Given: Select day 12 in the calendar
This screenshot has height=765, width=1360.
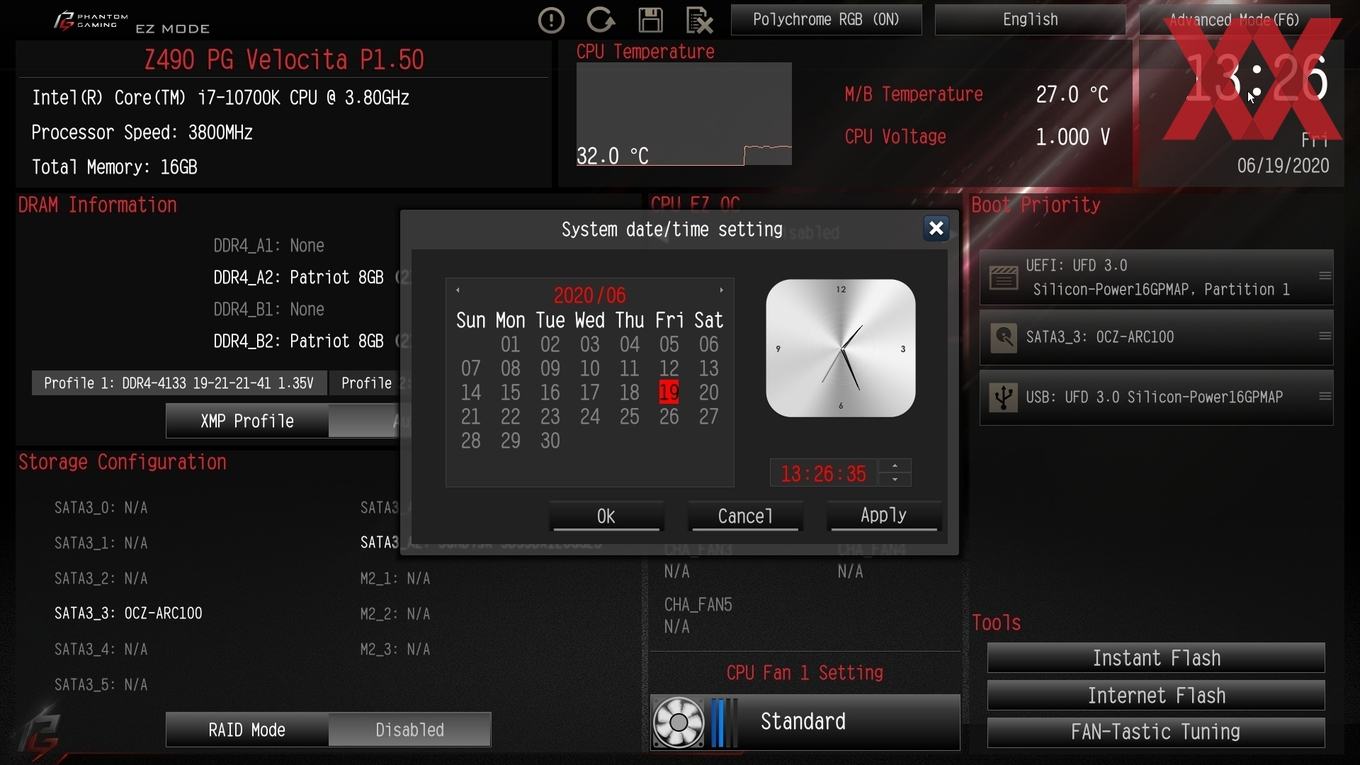Looking at the screenshot, I should (x=669, y=368).
